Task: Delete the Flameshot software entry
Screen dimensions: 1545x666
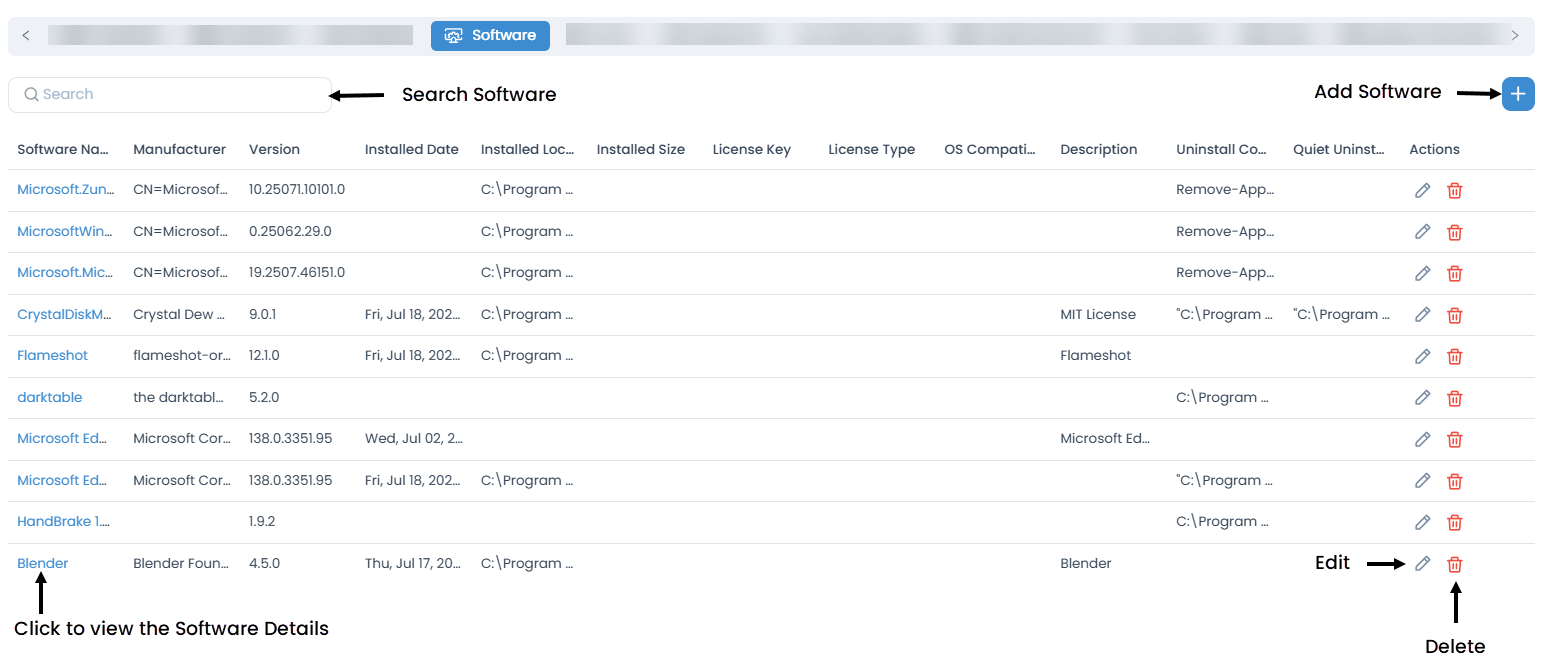Action: point(1455,356)
